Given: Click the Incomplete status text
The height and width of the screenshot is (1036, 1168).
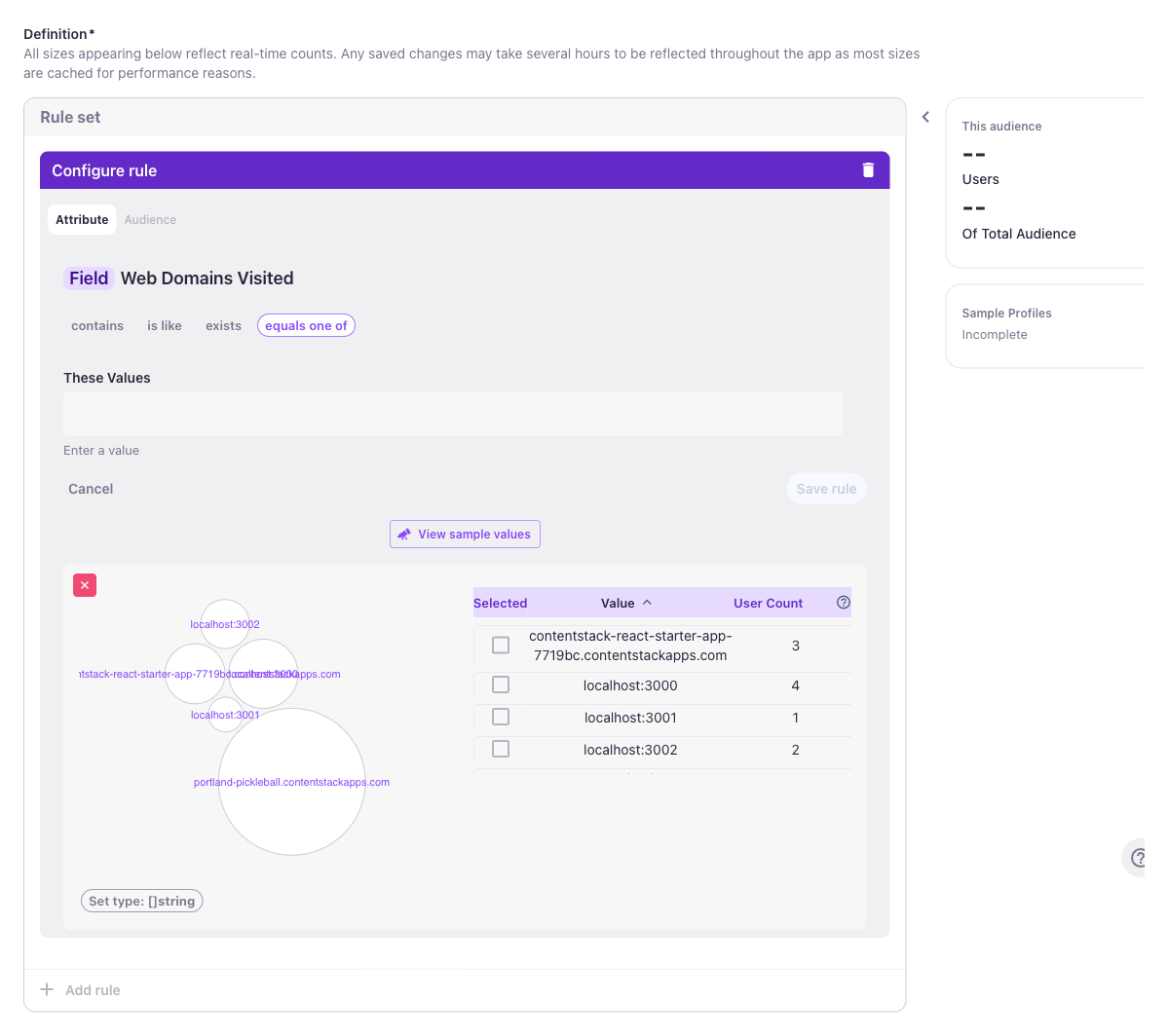Looking at the screenshot, I should pos(994,334).
